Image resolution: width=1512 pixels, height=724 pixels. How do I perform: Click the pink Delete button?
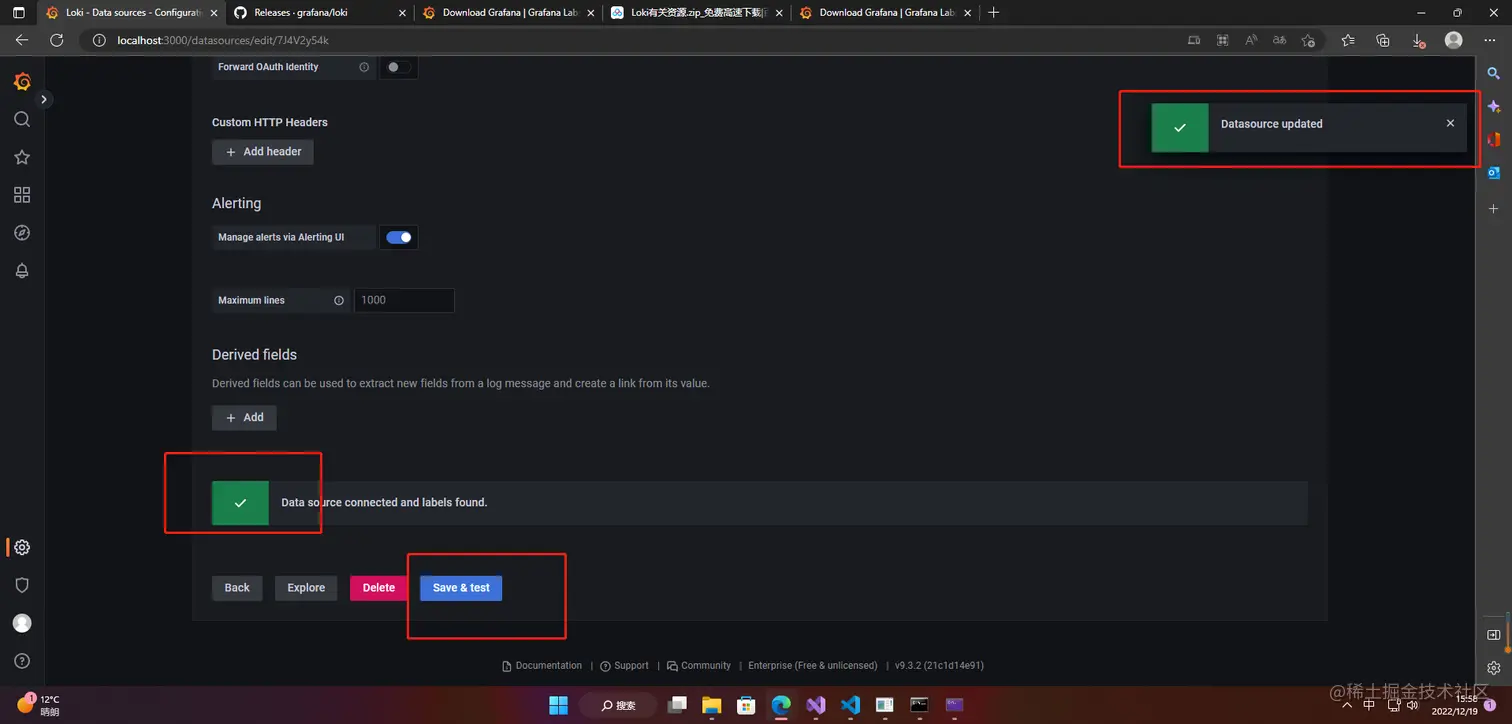coord(378,588)
